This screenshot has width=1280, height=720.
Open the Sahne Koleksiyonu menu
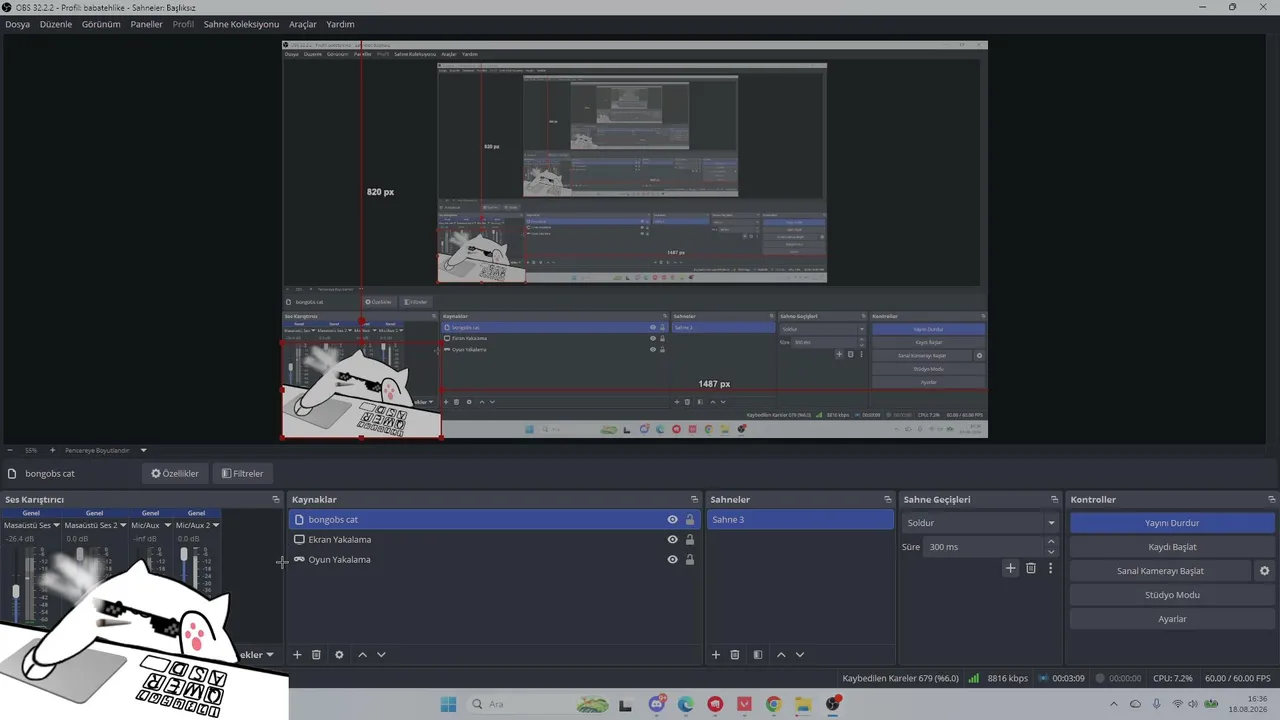(242, 24)
